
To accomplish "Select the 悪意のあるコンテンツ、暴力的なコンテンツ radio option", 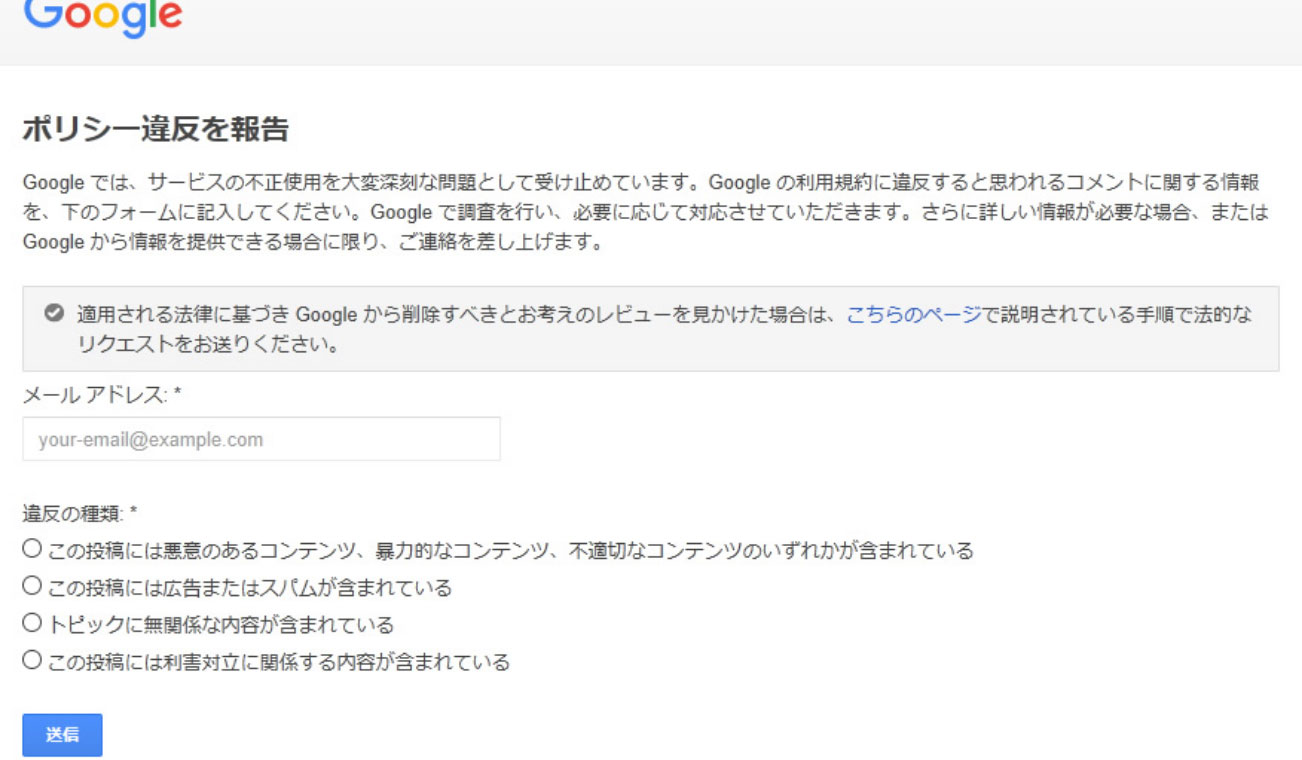I will point(32,548).
